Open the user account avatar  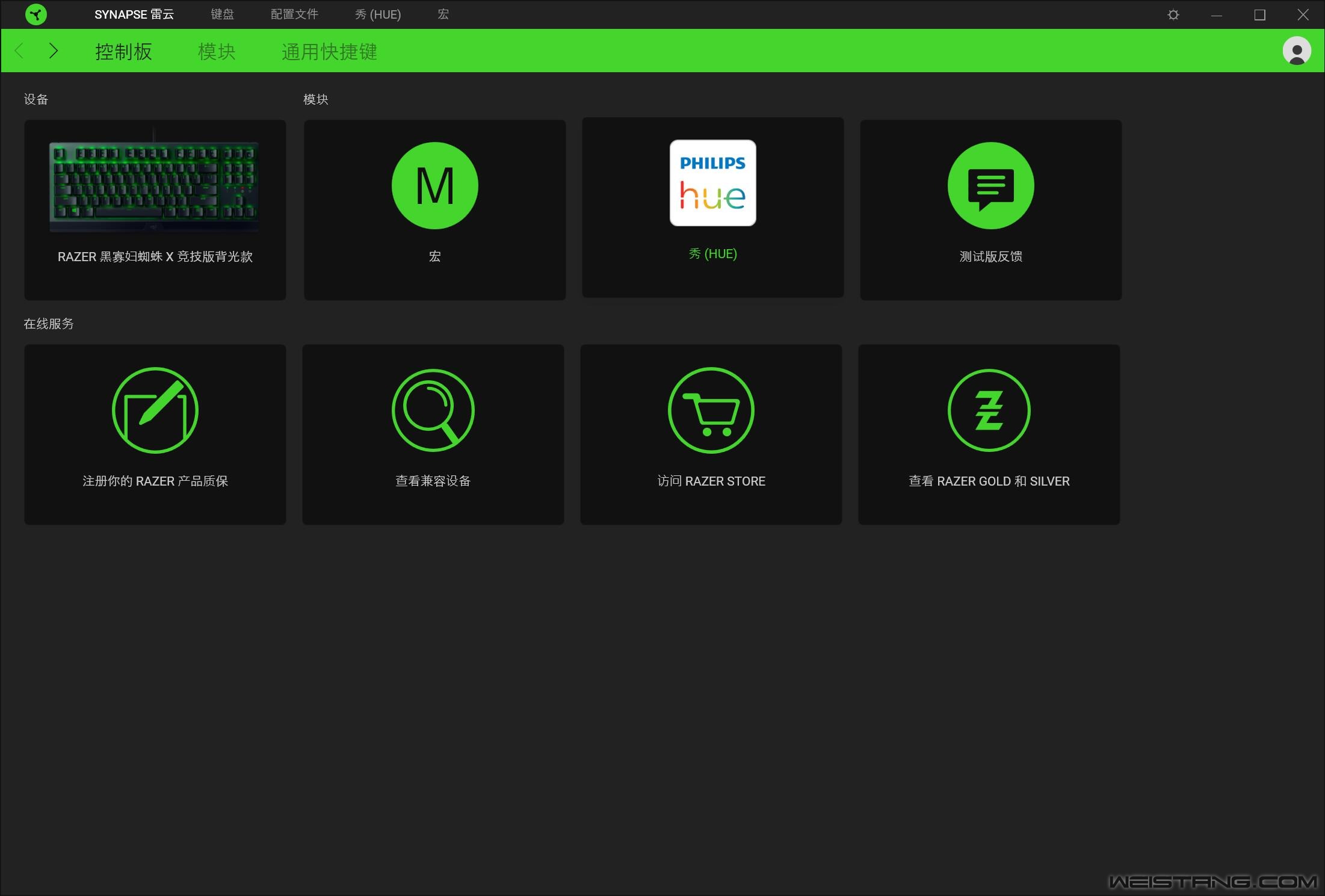click(x=1297, y=51)
